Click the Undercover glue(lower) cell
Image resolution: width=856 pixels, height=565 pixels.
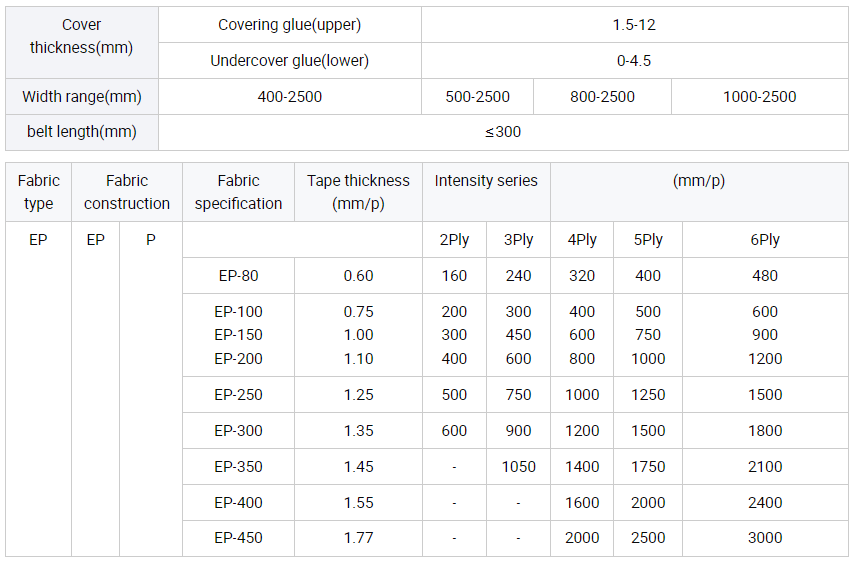pos(289,60)
